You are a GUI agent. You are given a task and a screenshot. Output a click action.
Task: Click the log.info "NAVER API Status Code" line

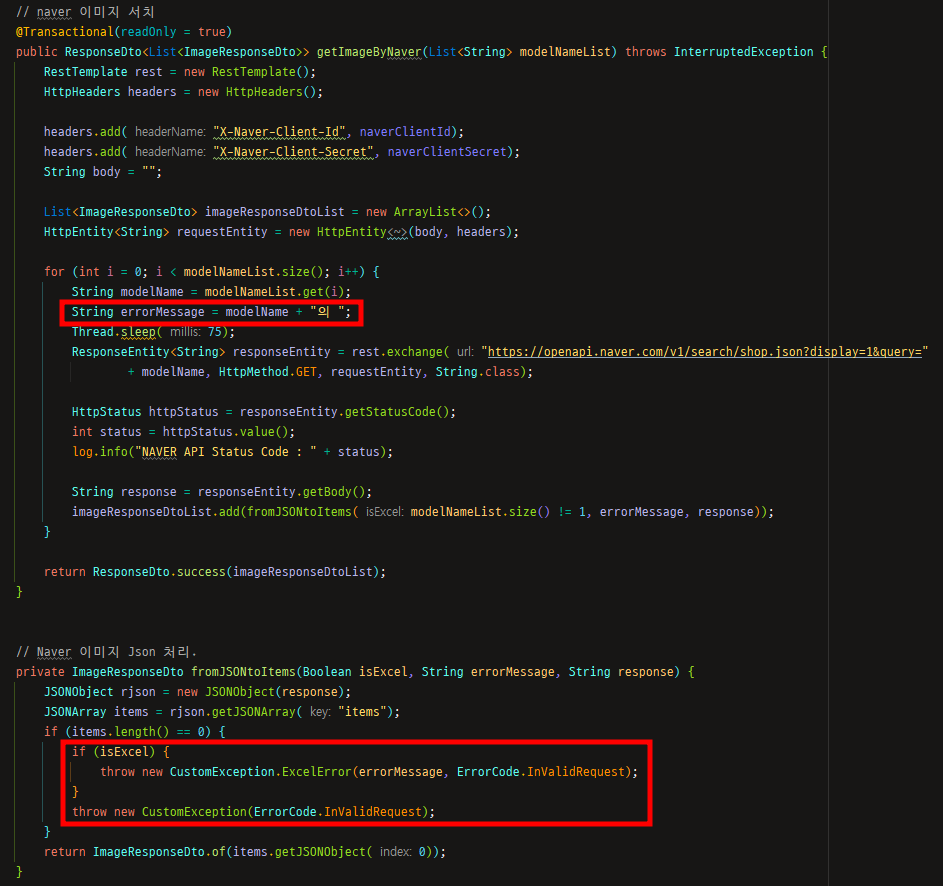pyautogui.click(x=232, y=452)
